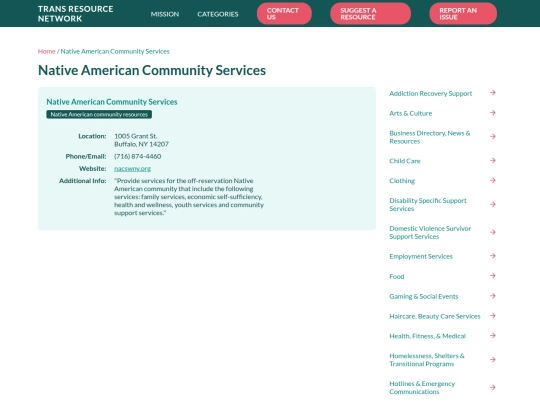
Task: Click the arrow beside Hotlines & Emergency Communications
Action: (493, 387)
